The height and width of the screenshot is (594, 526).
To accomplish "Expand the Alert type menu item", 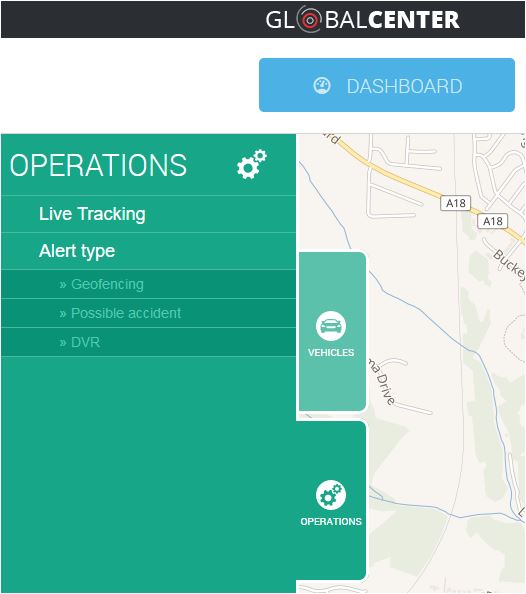I will pyautogui.click(x=149, y=251).
